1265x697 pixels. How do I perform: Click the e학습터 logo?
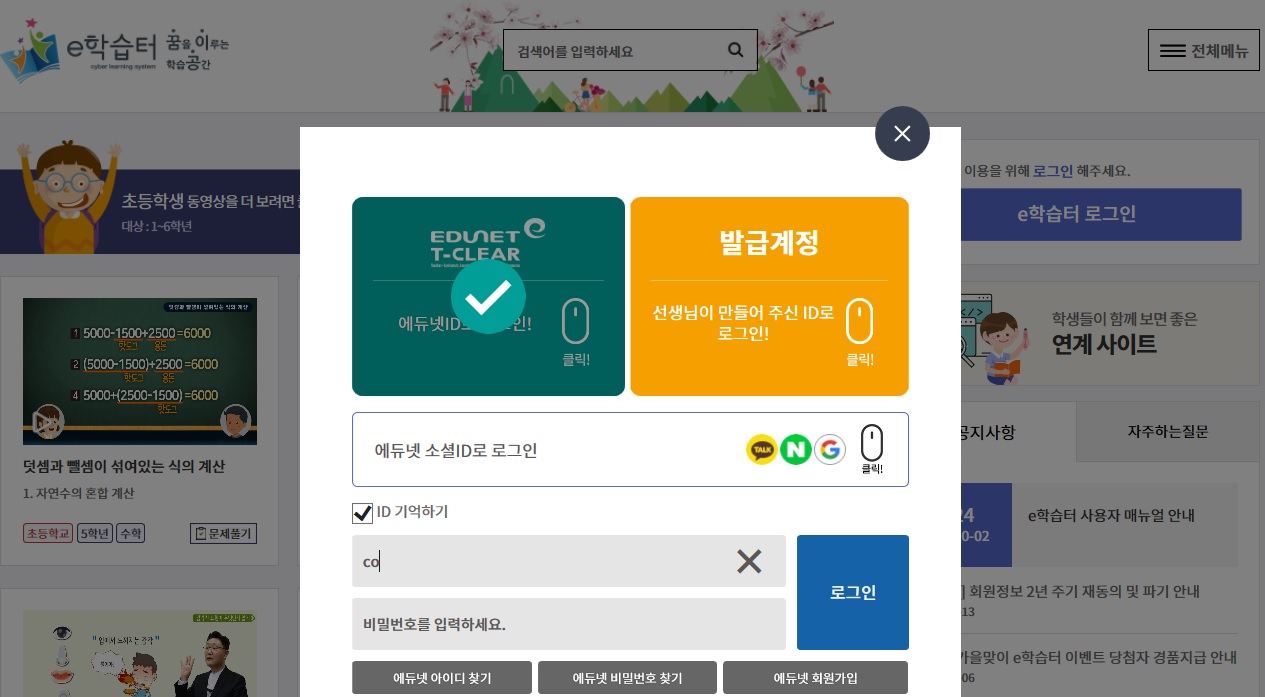pyautogui.click(x=115, y=50)
